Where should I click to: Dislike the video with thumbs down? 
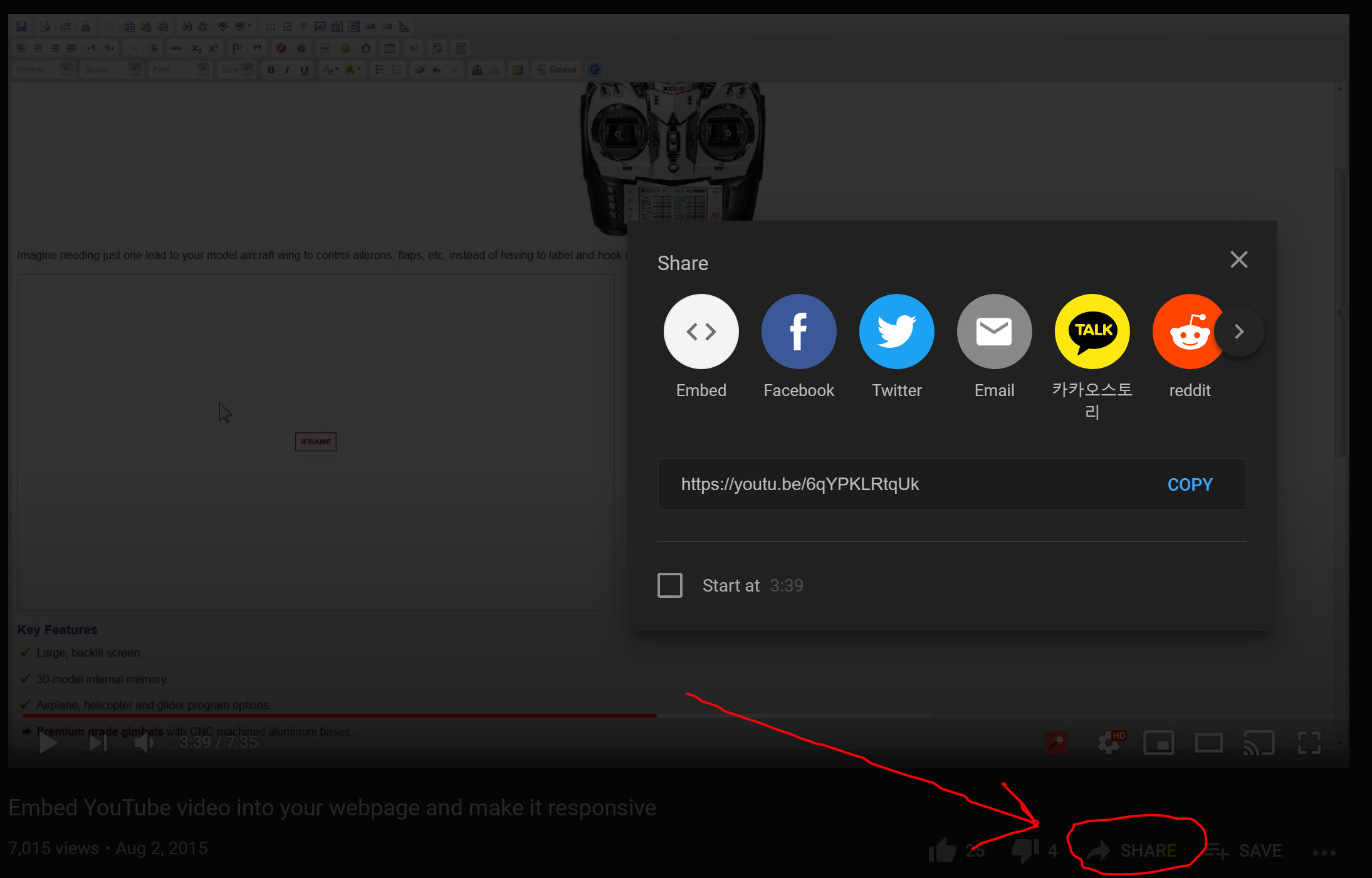[x=1025, y=850]
